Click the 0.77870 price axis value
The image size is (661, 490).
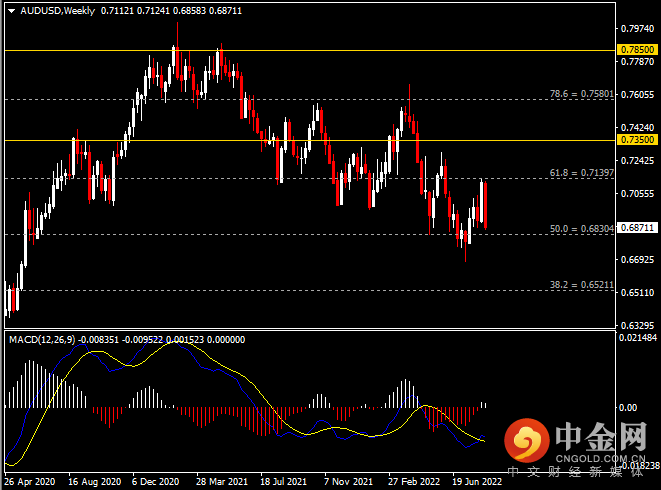pyautogui.click(x=637, y=62)
